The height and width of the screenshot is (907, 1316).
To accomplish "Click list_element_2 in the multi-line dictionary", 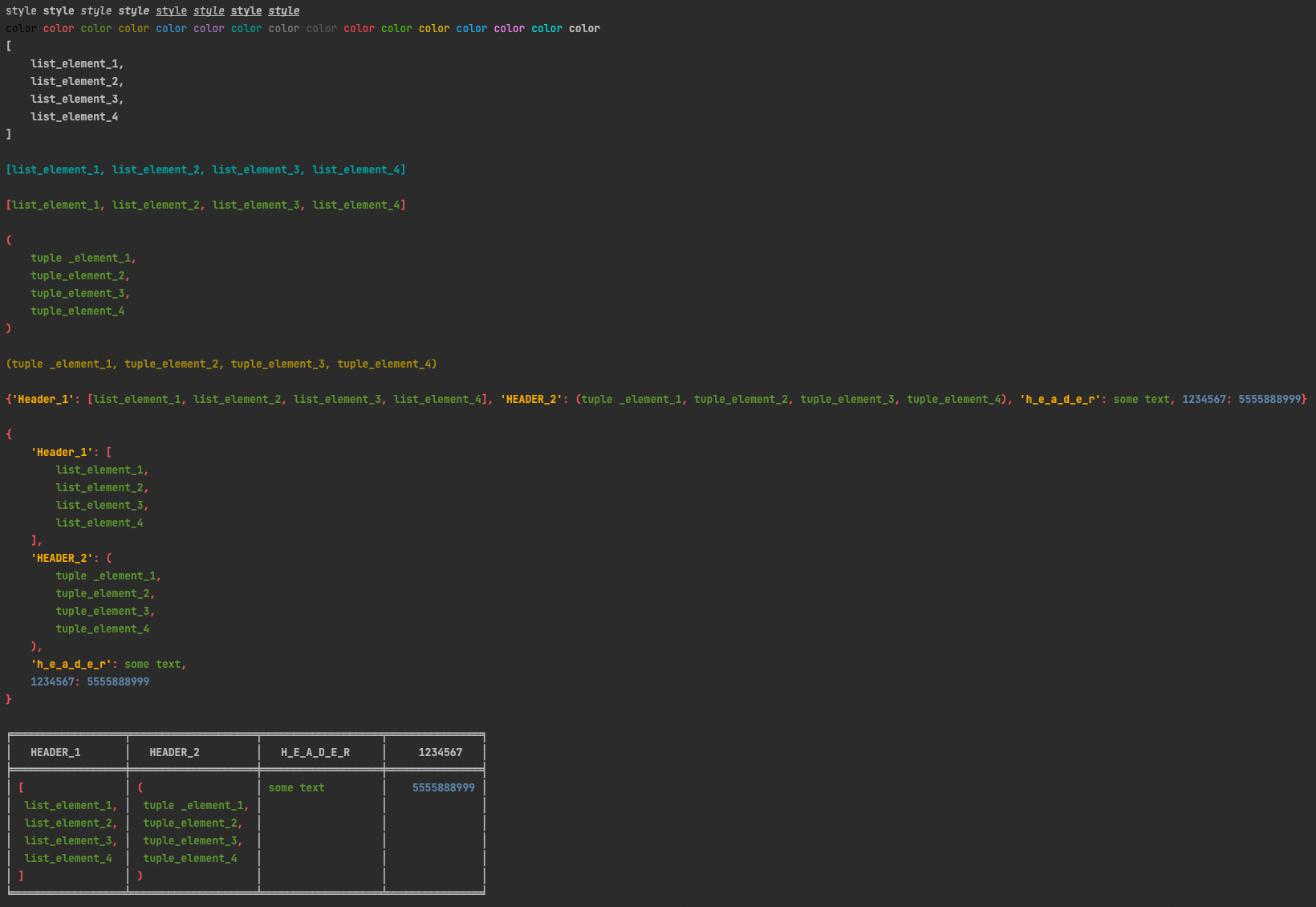I will tap(99, 487).
